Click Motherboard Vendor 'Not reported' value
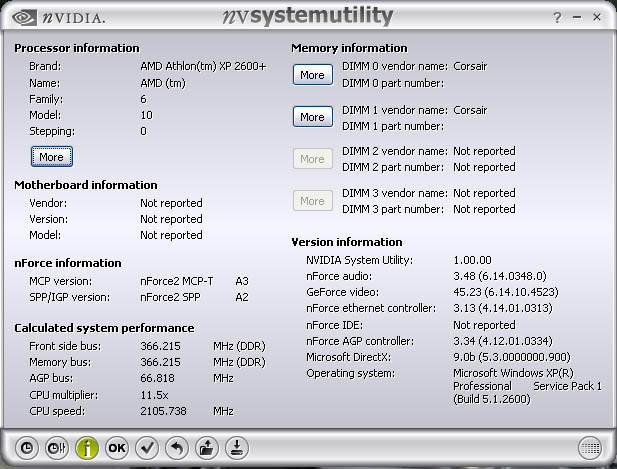The width and height of the screenshot is (617, 469). pos(171,203)
